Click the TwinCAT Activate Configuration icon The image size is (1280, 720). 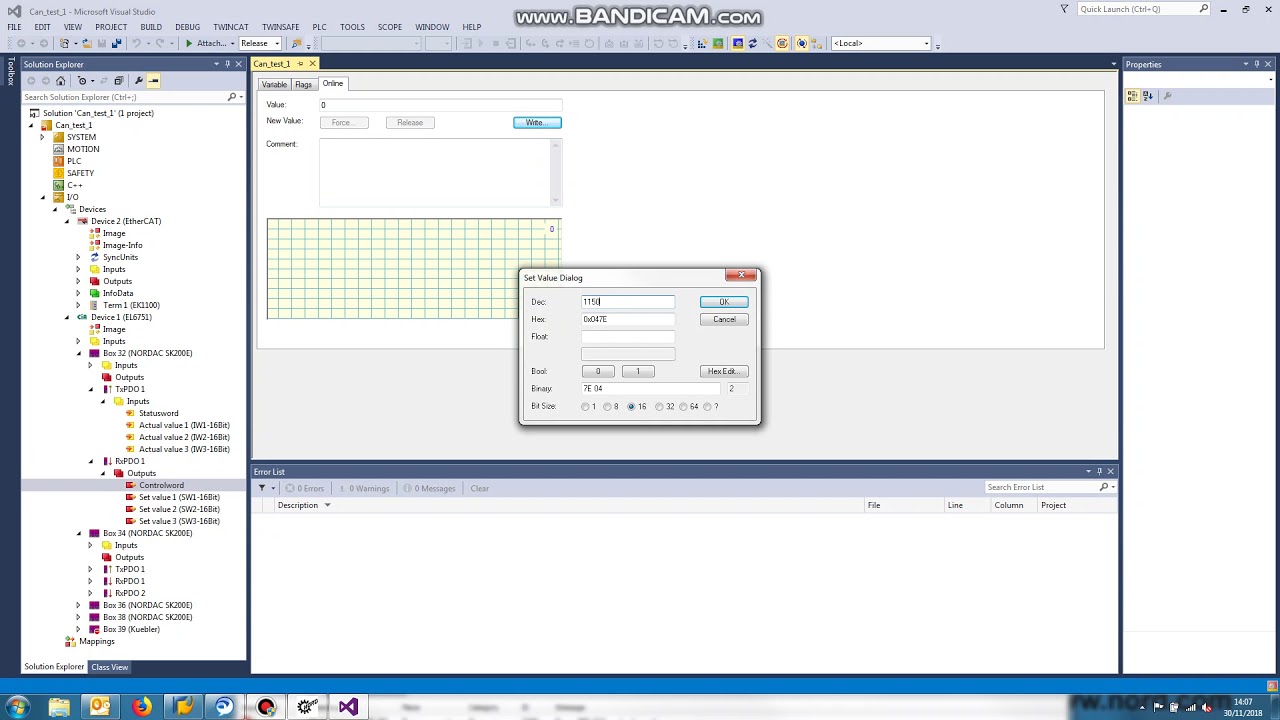[x=701, y=43]
